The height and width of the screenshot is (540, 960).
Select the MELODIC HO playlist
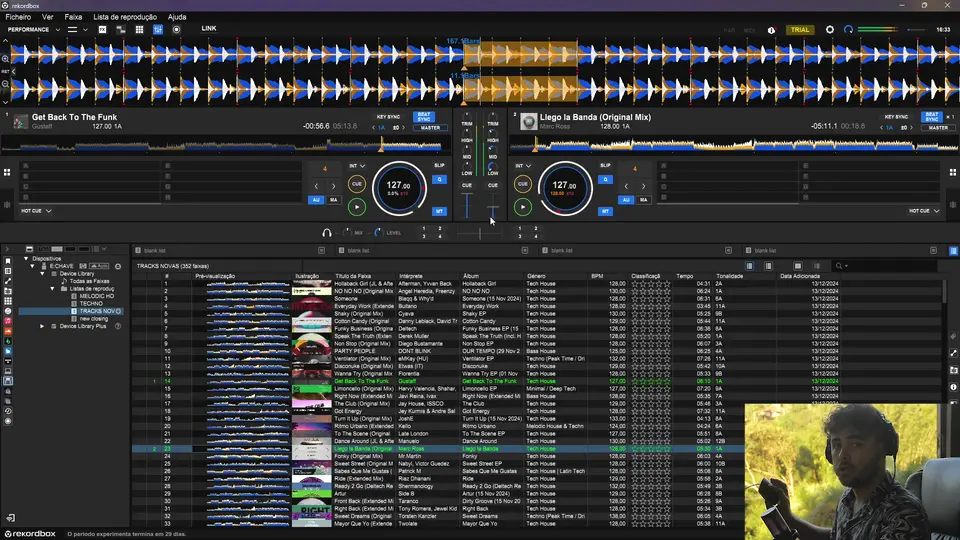(96, 296)
